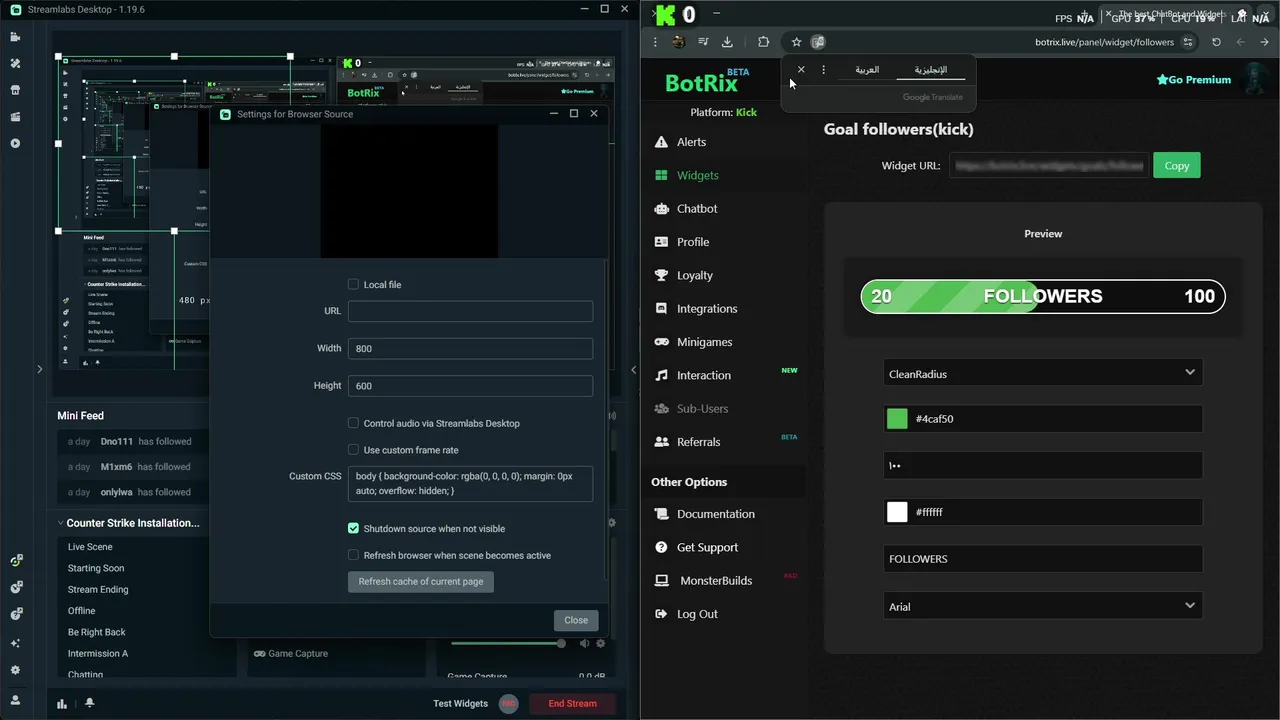
Task: Collapse Streamlabs side panel chevron
Action: tap(633, 370)
